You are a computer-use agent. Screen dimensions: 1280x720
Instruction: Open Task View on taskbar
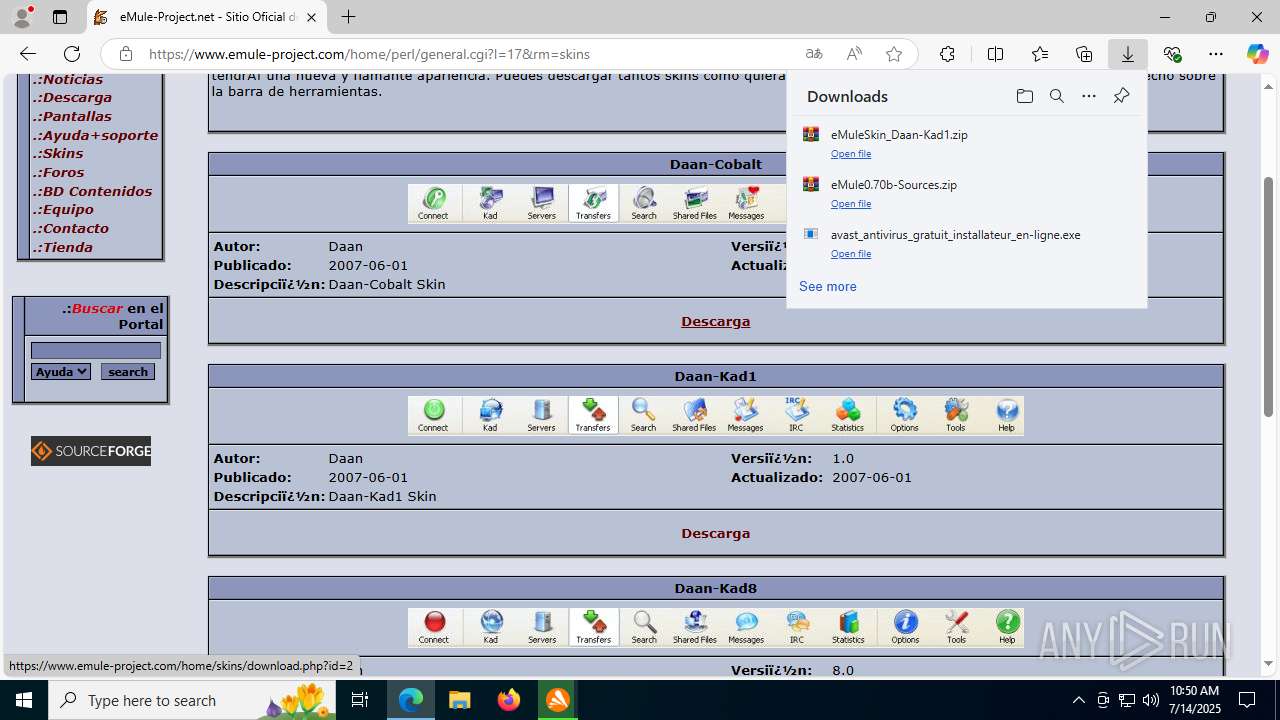(x=360, y=700)
